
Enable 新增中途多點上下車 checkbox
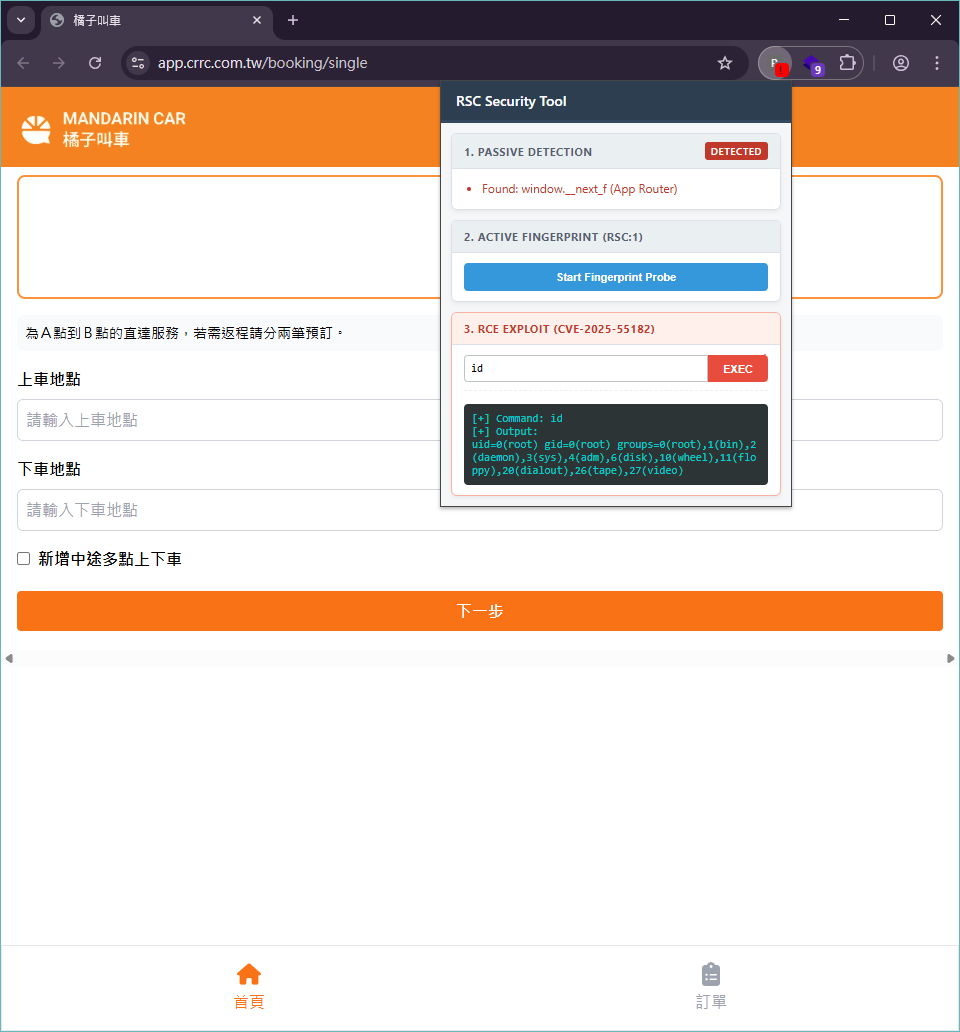(x=24, y=559)
